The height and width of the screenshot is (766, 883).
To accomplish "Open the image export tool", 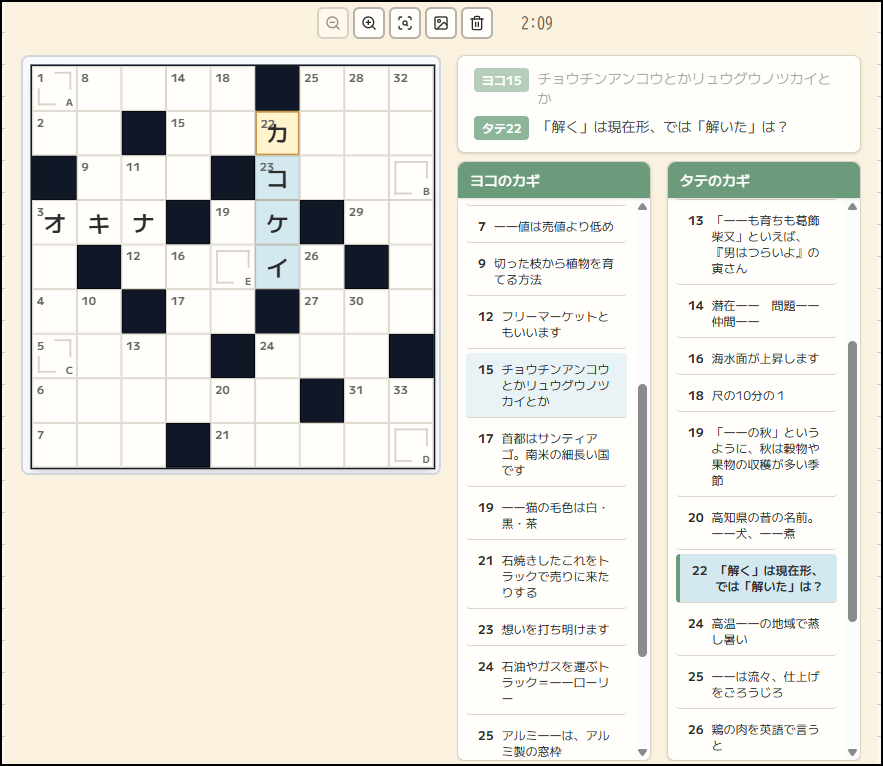I will [x=440, y=23].
